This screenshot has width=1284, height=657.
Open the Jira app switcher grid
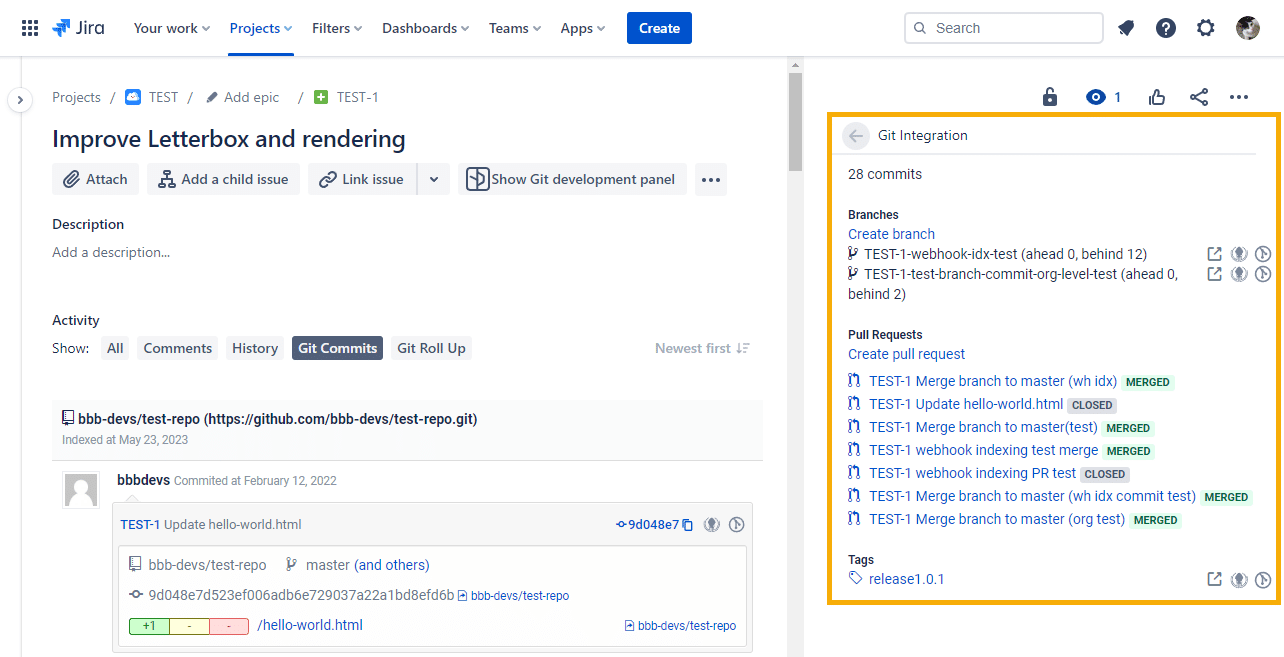tap(30, 28)
